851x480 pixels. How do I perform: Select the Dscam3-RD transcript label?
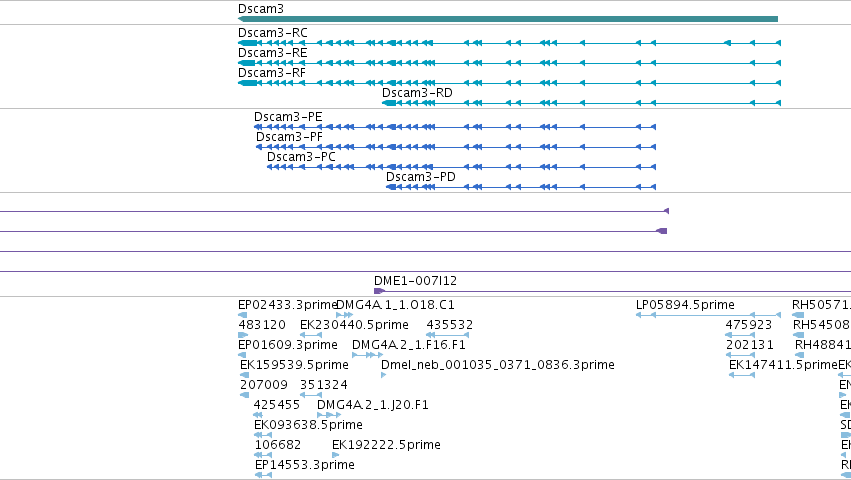click(417, 93)
